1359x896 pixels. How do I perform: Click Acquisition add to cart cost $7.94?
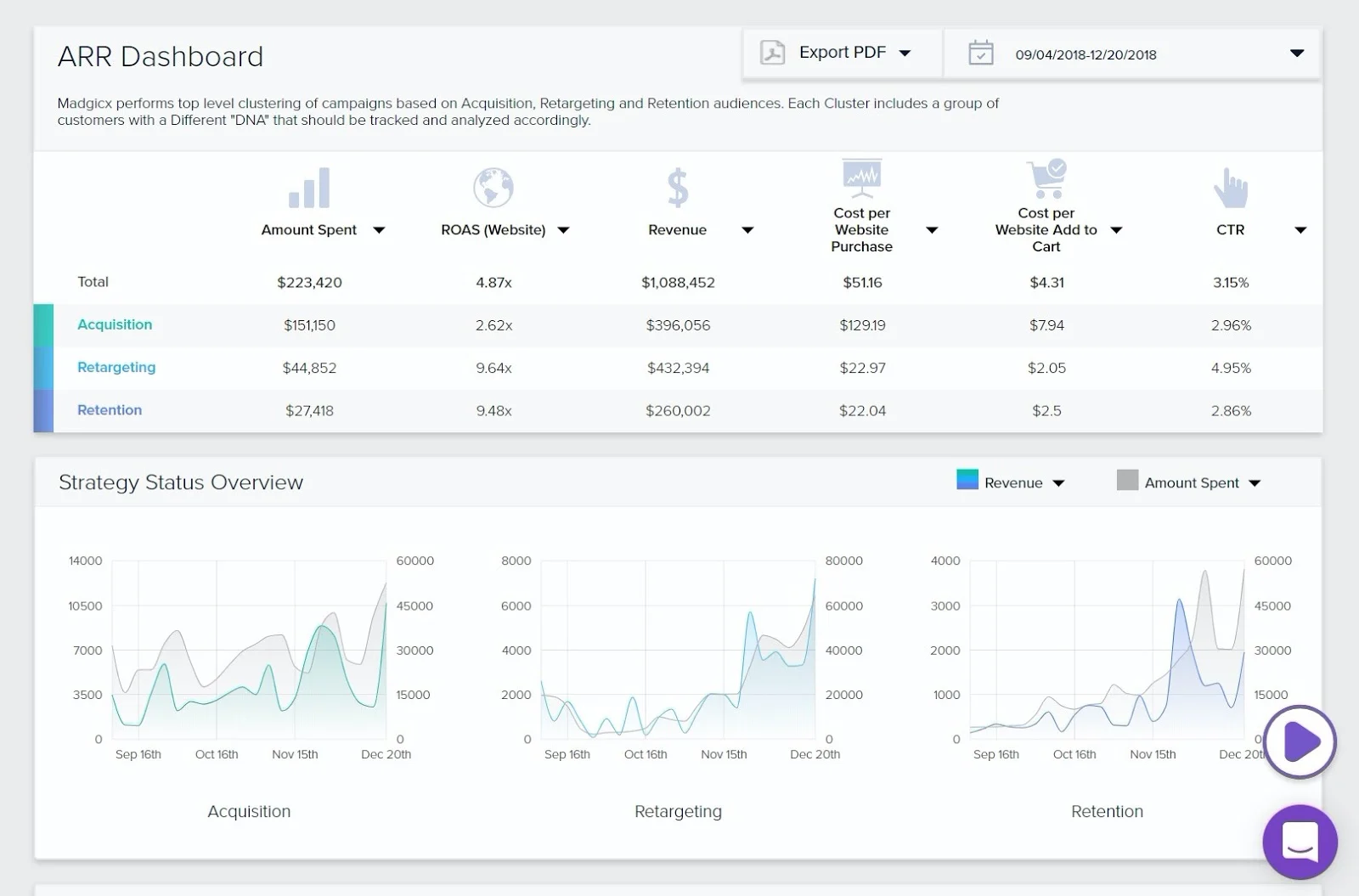tap(1046, 325)
